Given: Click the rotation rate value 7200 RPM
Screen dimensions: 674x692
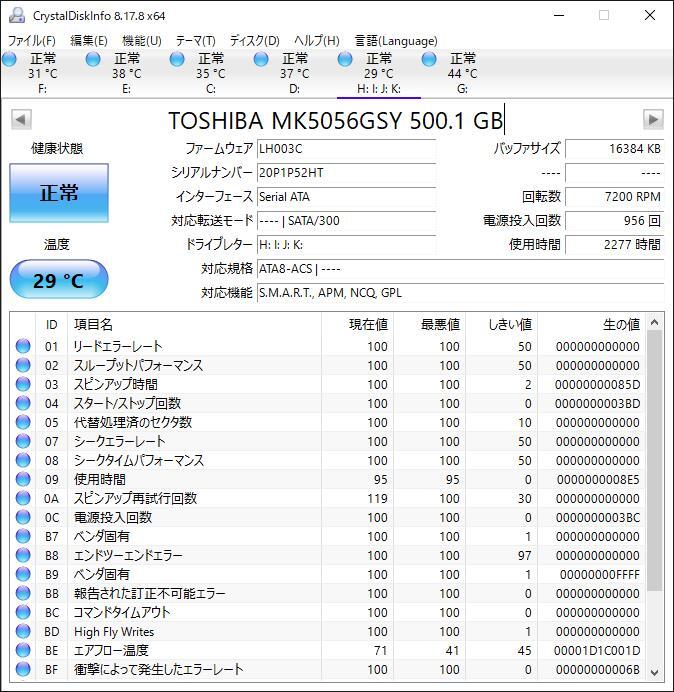Looking at the screenshot, I should (x=614, y=196).
